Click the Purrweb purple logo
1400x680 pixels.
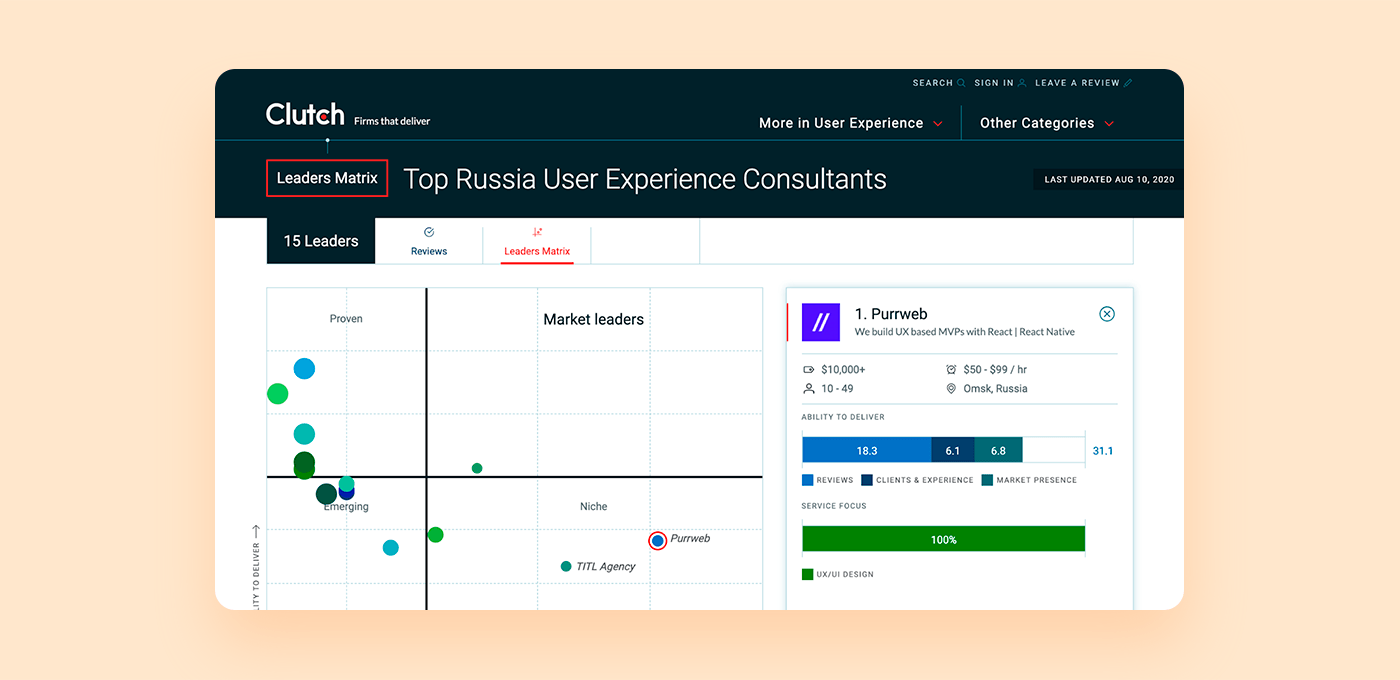point(821,322)
